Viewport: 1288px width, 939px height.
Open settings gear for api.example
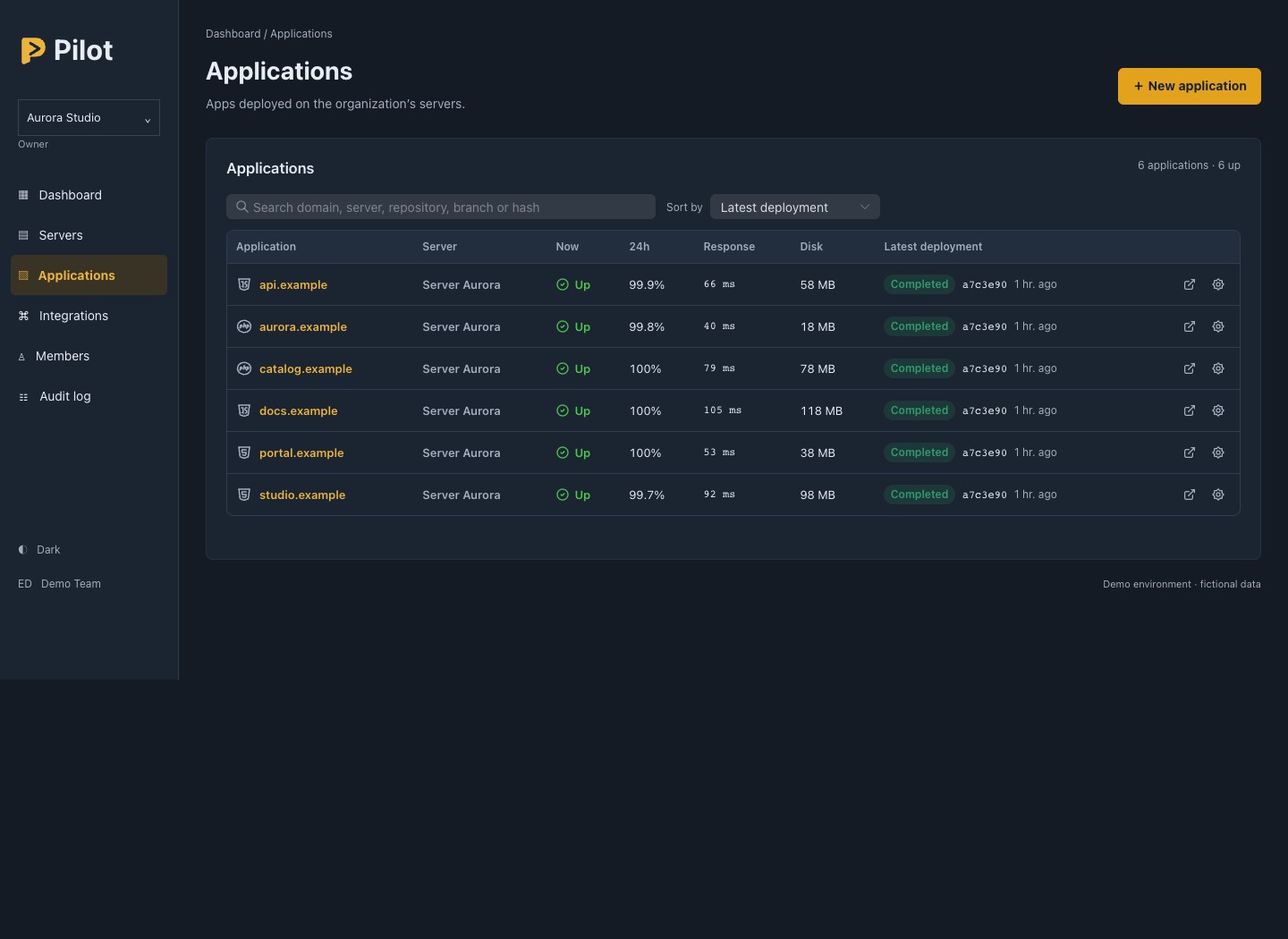tap(1218, 284)
